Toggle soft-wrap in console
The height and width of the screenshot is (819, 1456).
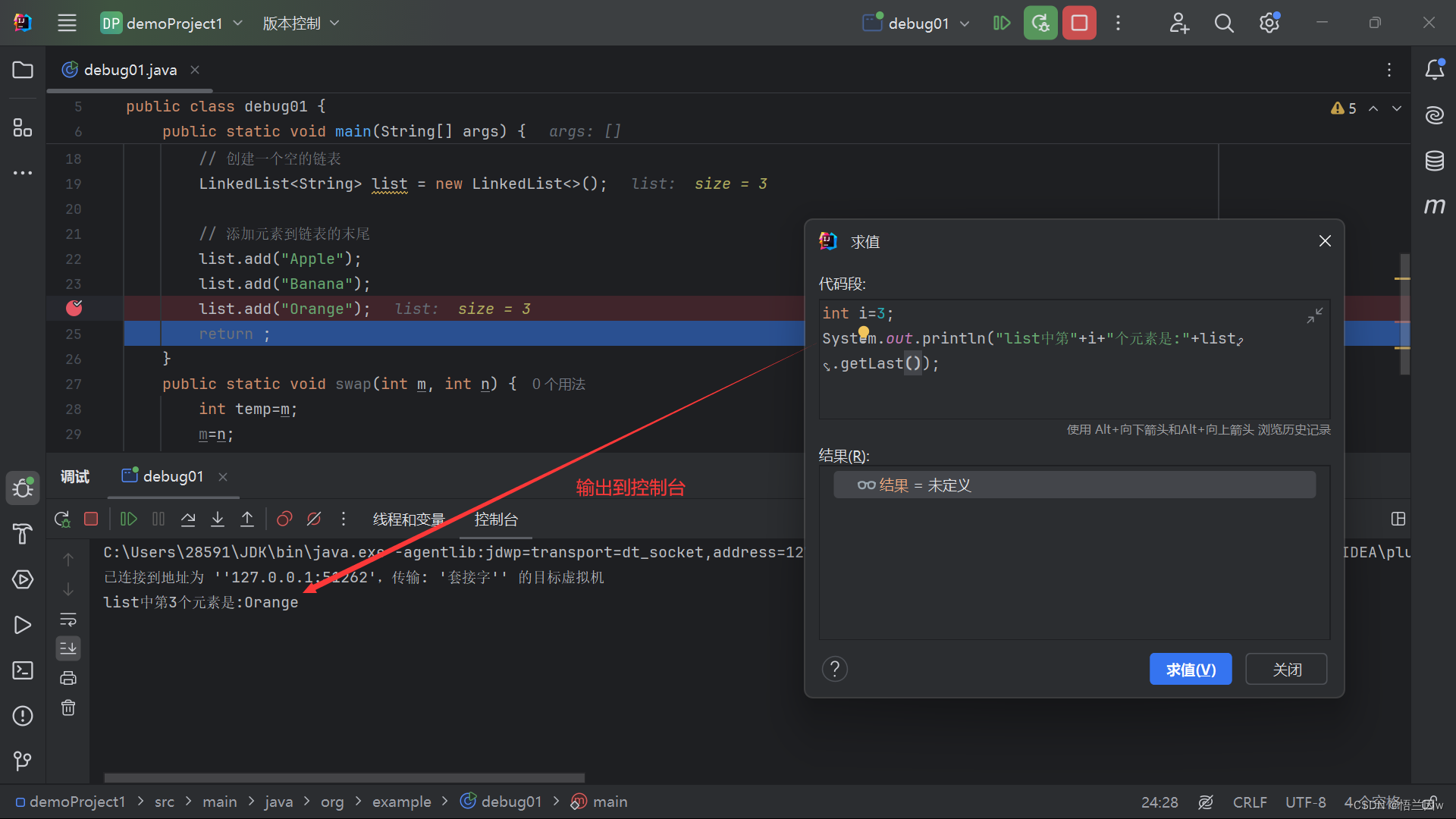[x=68, y=620]
